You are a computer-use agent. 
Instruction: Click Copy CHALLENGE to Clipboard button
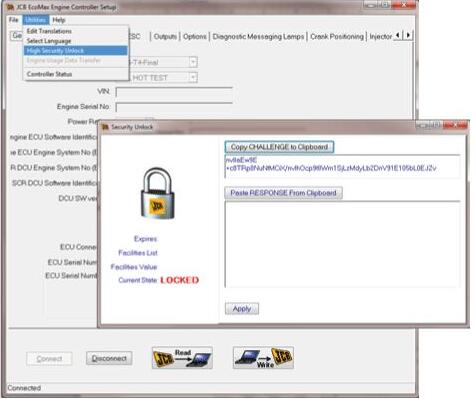point(279,147)
